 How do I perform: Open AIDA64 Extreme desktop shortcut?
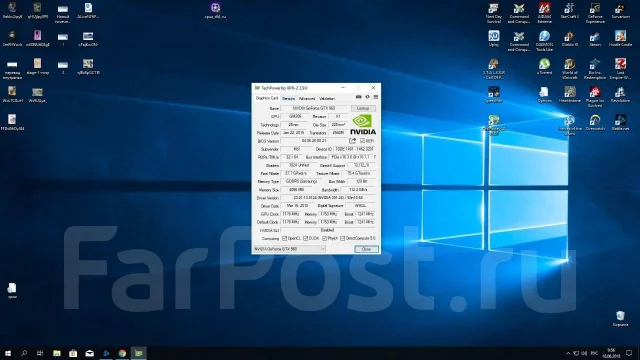point(544,12)
